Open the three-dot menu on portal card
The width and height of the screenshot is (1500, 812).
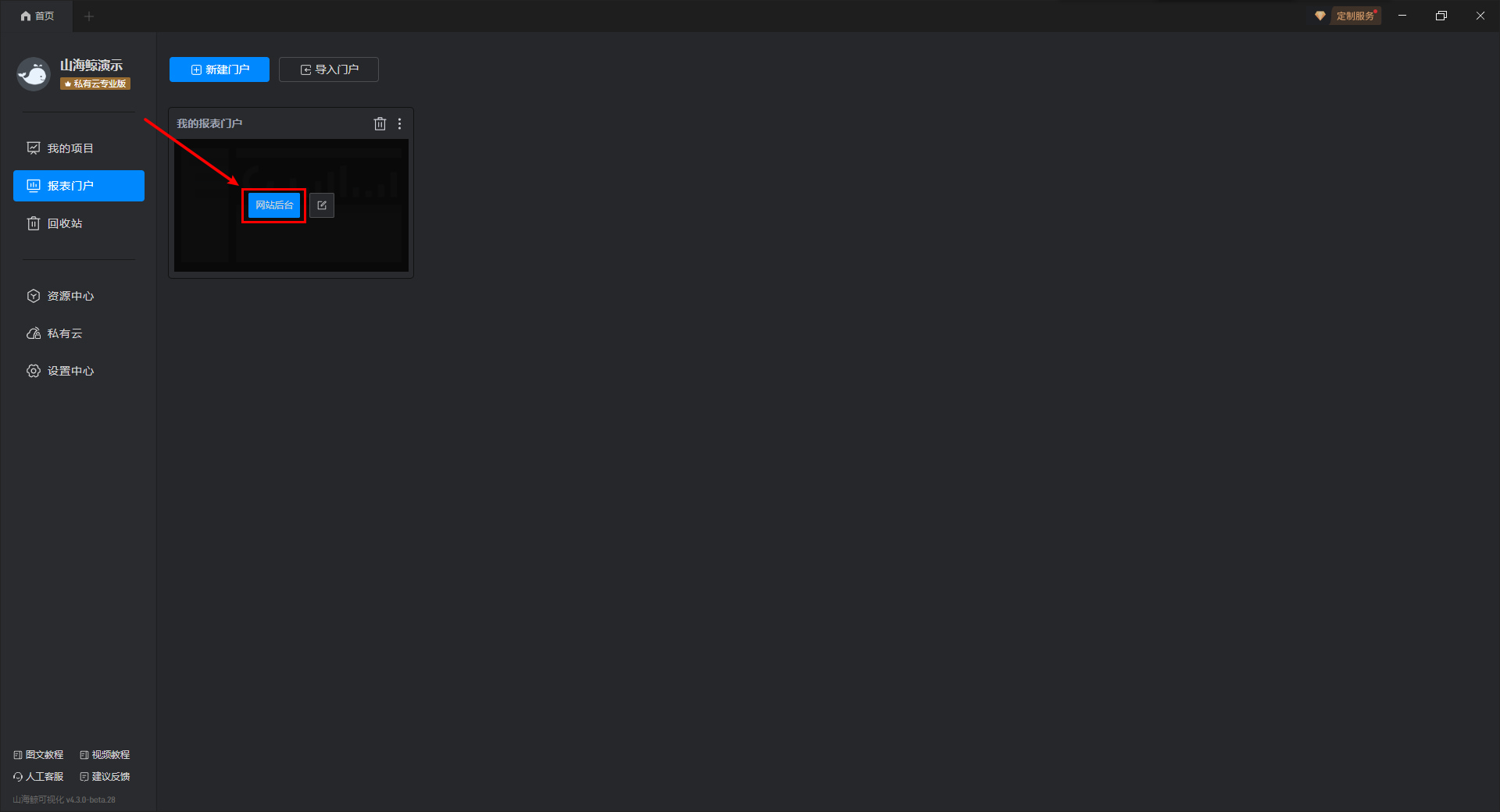click(399, 123)
